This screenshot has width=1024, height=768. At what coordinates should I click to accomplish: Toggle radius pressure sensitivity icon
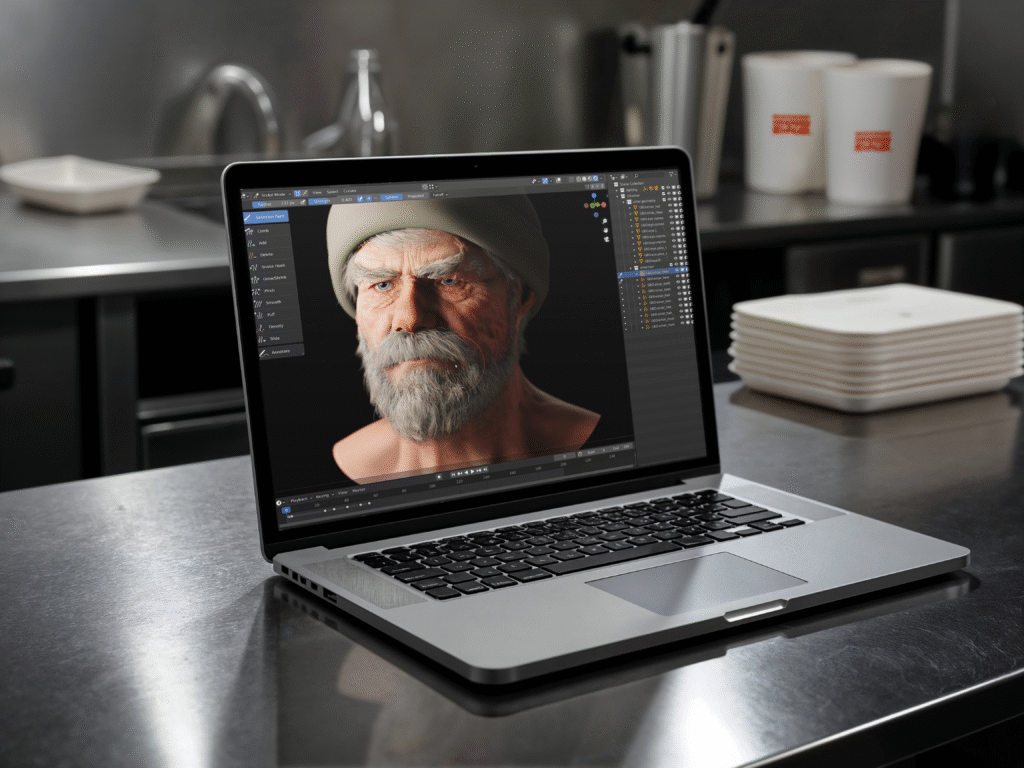[x=303, y=202]
